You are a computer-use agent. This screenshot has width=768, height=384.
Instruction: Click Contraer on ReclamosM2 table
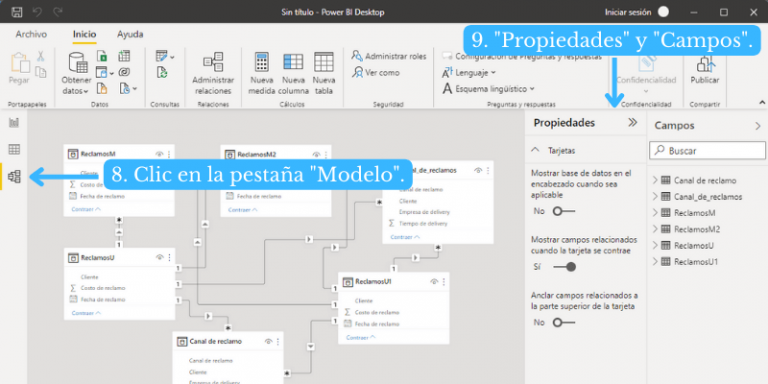click(x=242, y=209)
